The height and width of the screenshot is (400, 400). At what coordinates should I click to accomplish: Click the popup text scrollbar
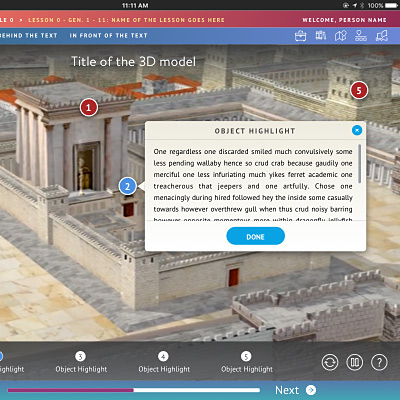tap(359, 164)
